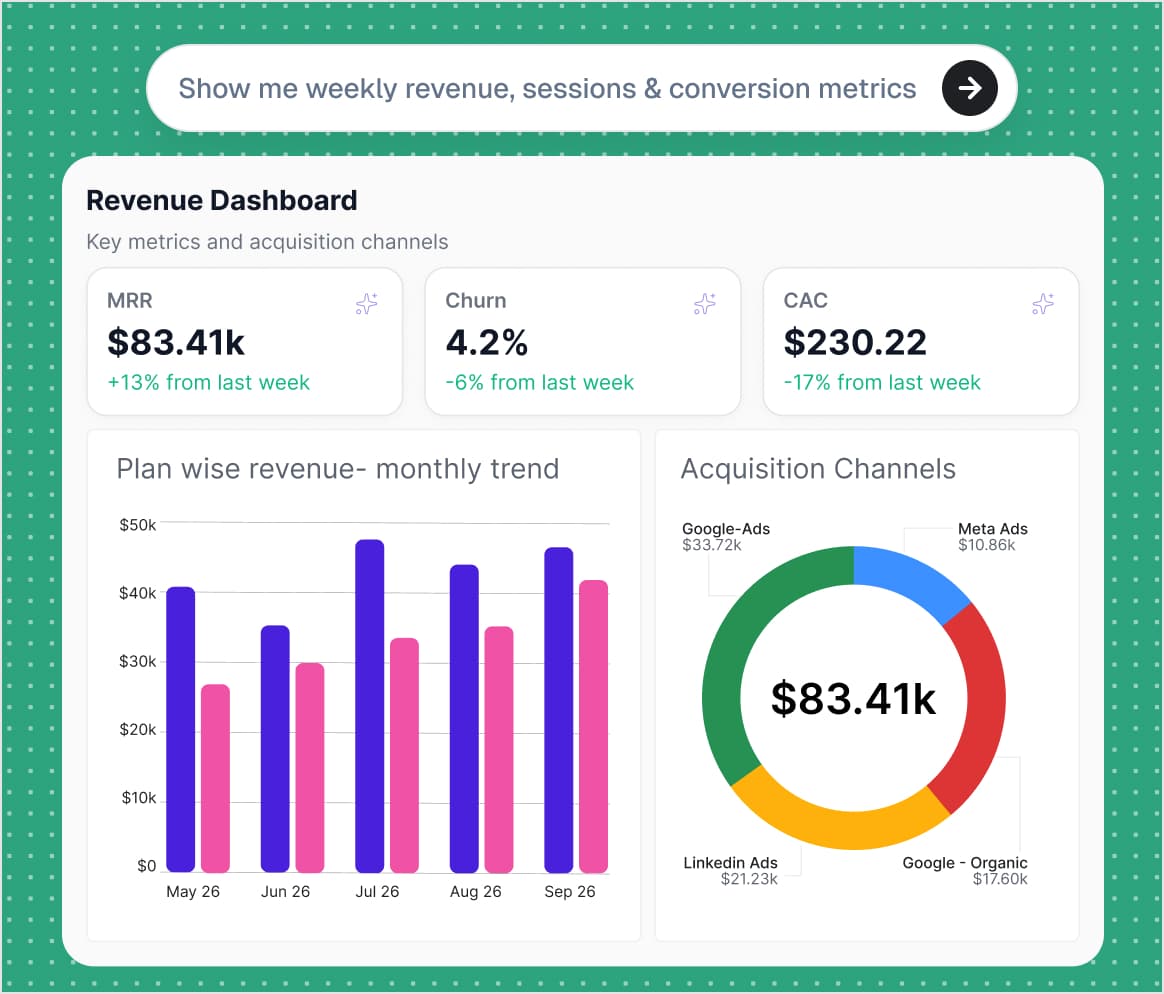Click '-17% from last week' text

pos(882,382)
